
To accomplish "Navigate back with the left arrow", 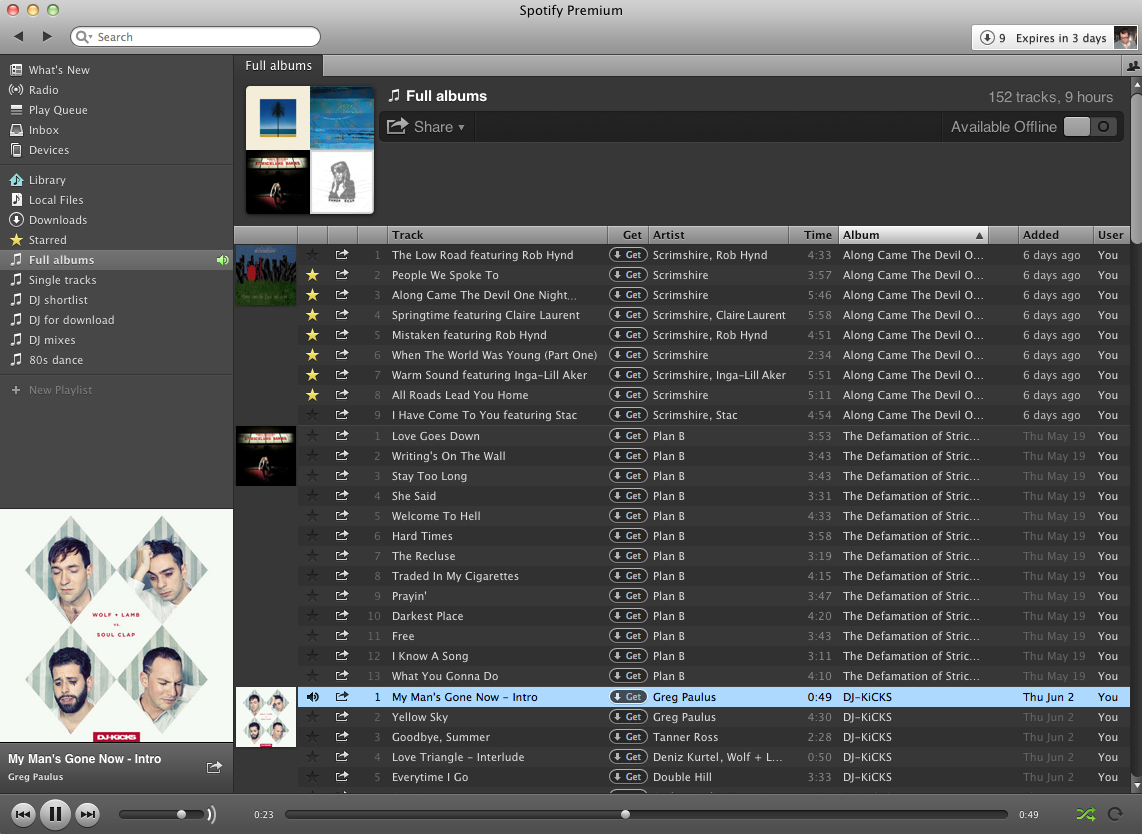I will [x=19, y=37].
